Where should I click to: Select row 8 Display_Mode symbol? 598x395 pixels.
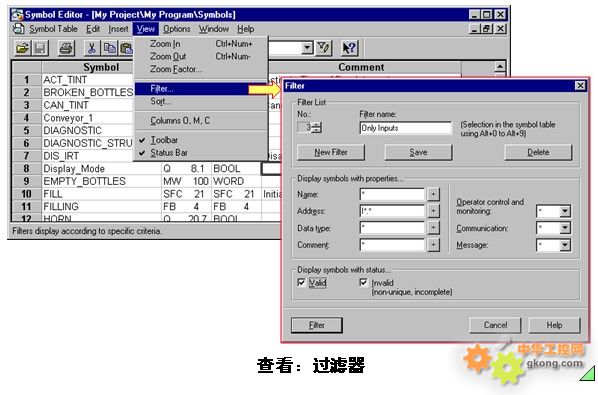click(101, 169)
